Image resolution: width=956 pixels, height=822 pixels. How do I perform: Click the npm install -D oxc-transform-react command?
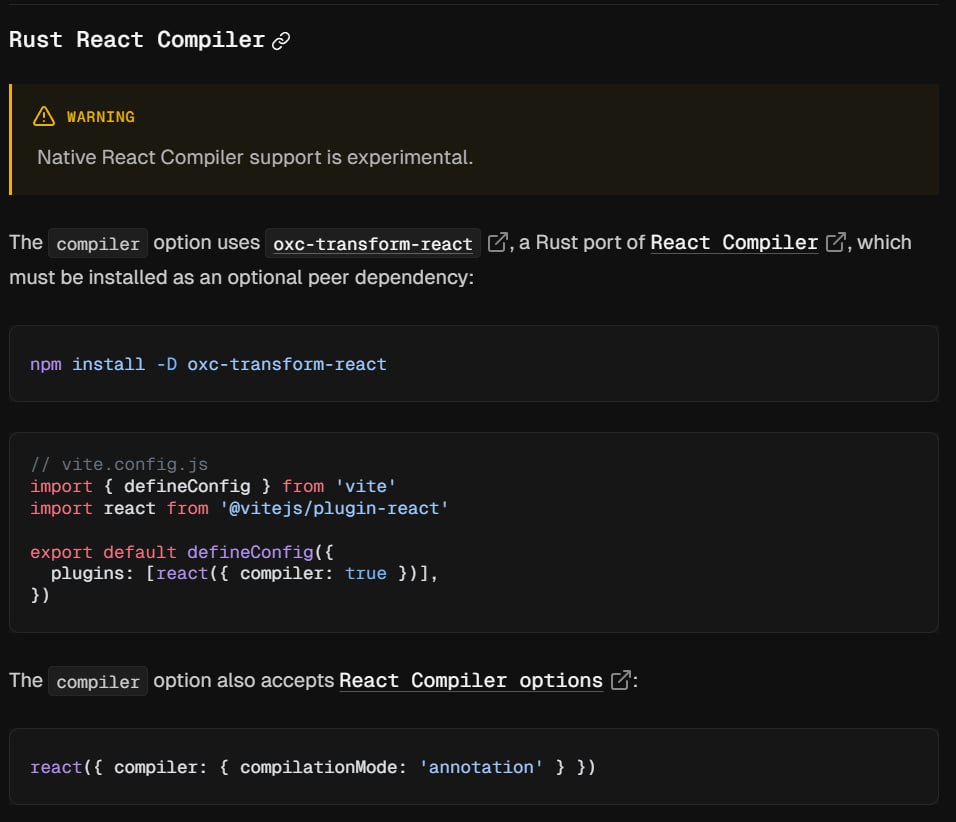coord(208,364)
